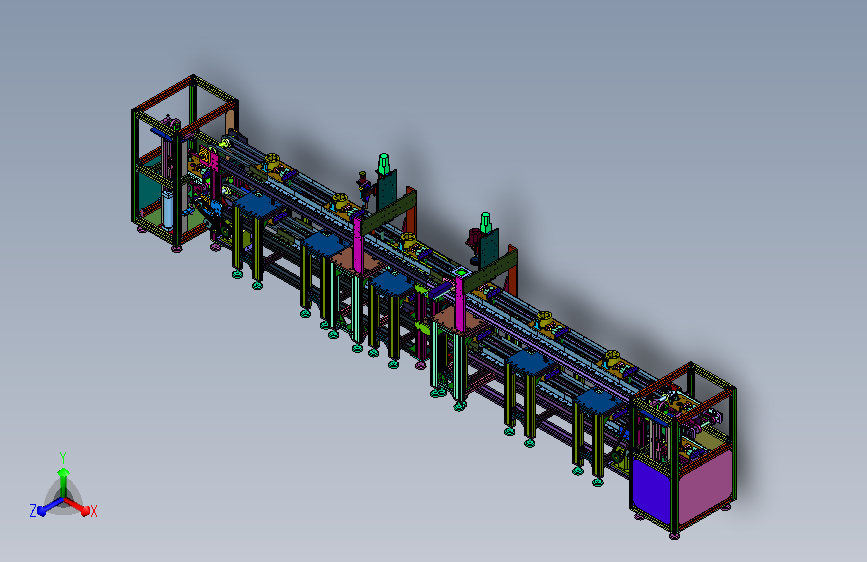Select the pink side panel on right enclosure
Viewport: 867px width, 562px height.
coord(706,485)
